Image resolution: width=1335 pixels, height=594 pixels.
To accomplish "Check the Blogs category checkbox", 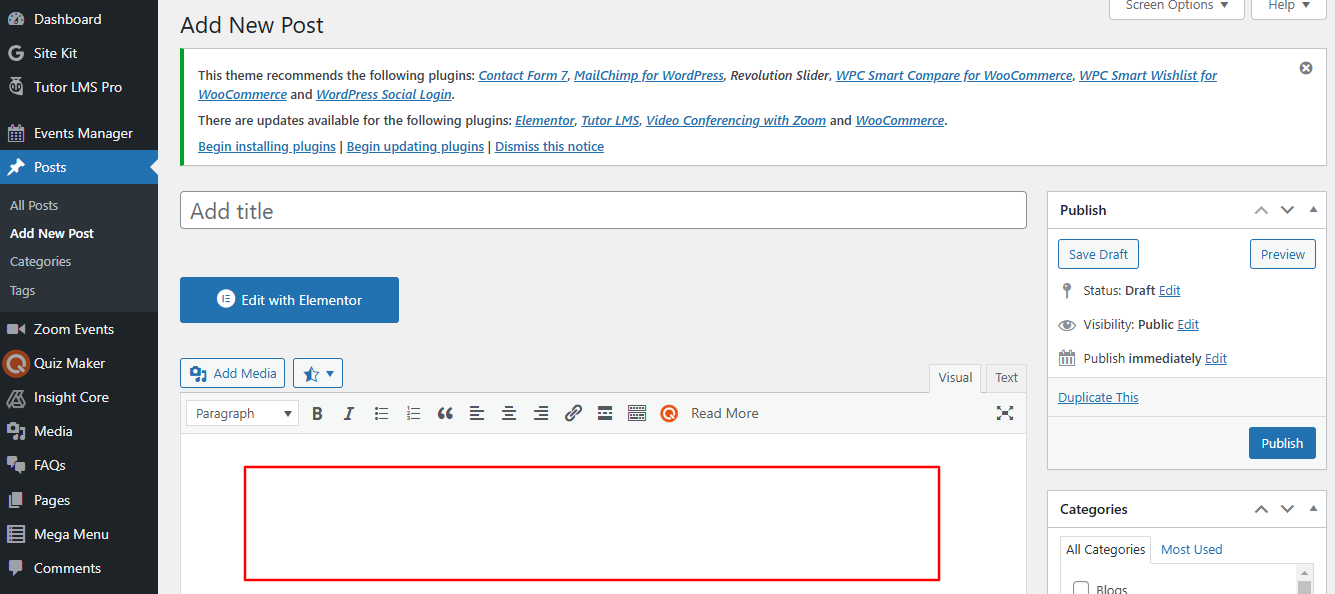I will click(1081, 588).
